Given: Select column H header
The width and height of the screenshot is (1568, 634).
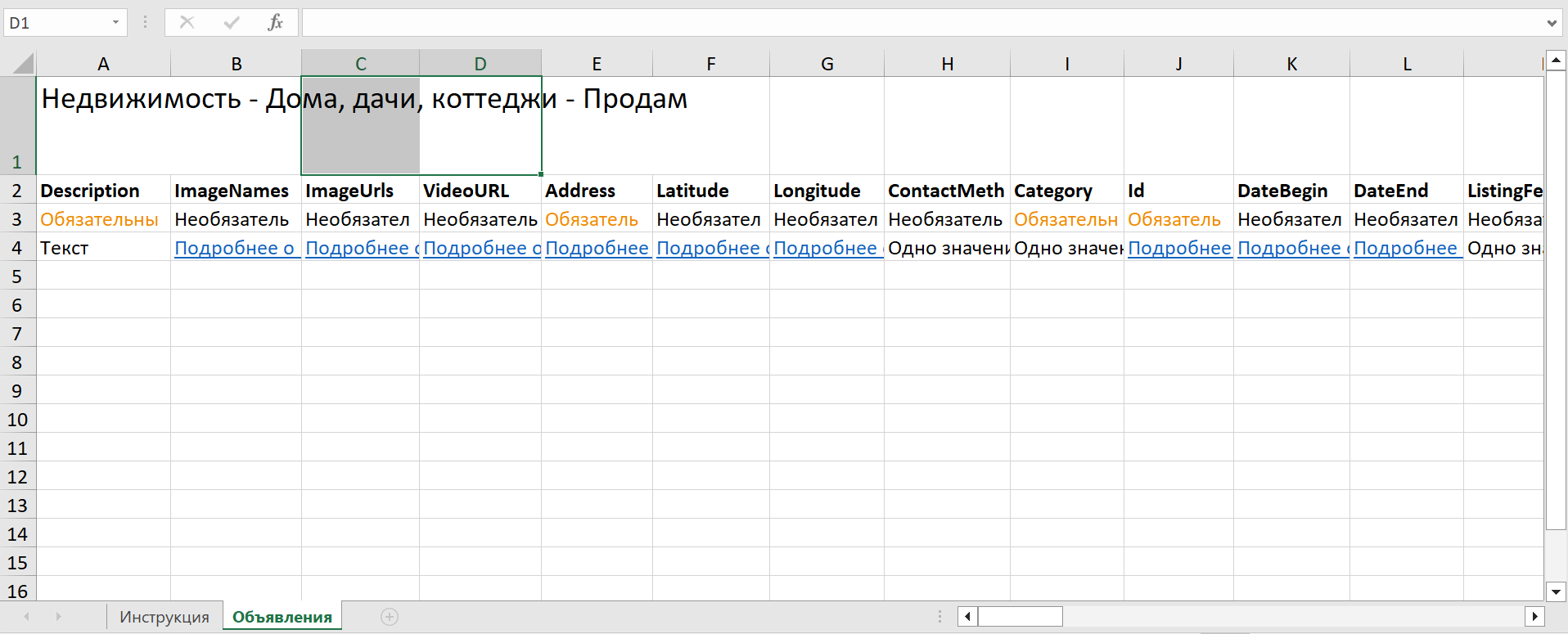Looking at the screenshot, I should [x=947, y=64].
